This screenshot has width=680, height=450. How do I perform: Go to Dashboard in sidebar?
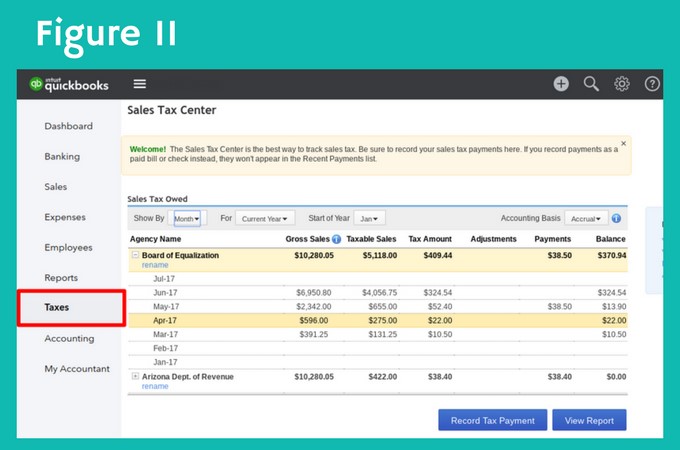[x=69, y=126]
